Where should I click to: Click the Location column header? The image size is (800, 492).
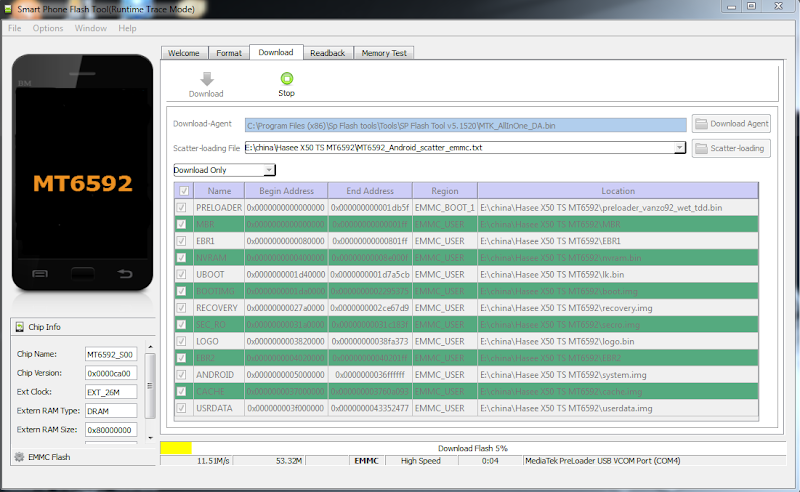coord(618,191)
